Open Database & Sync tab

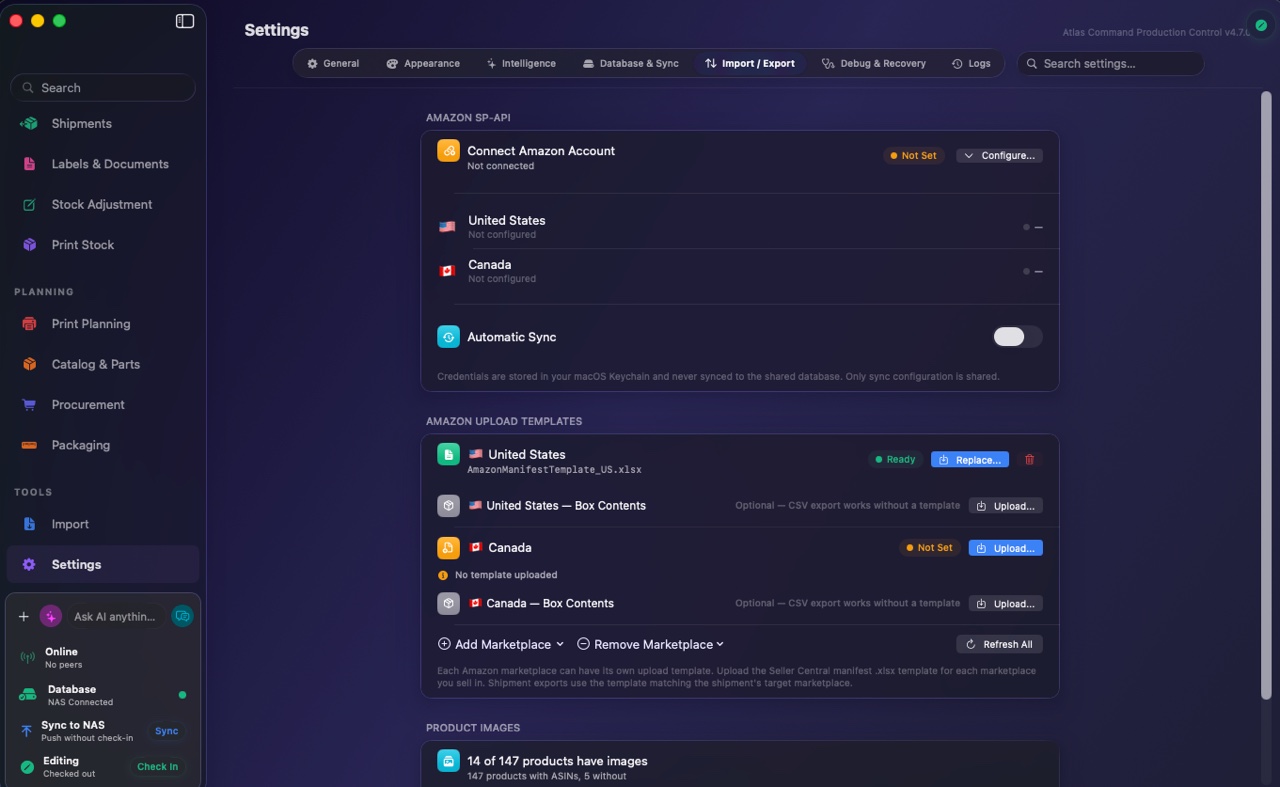click(631, 63)
